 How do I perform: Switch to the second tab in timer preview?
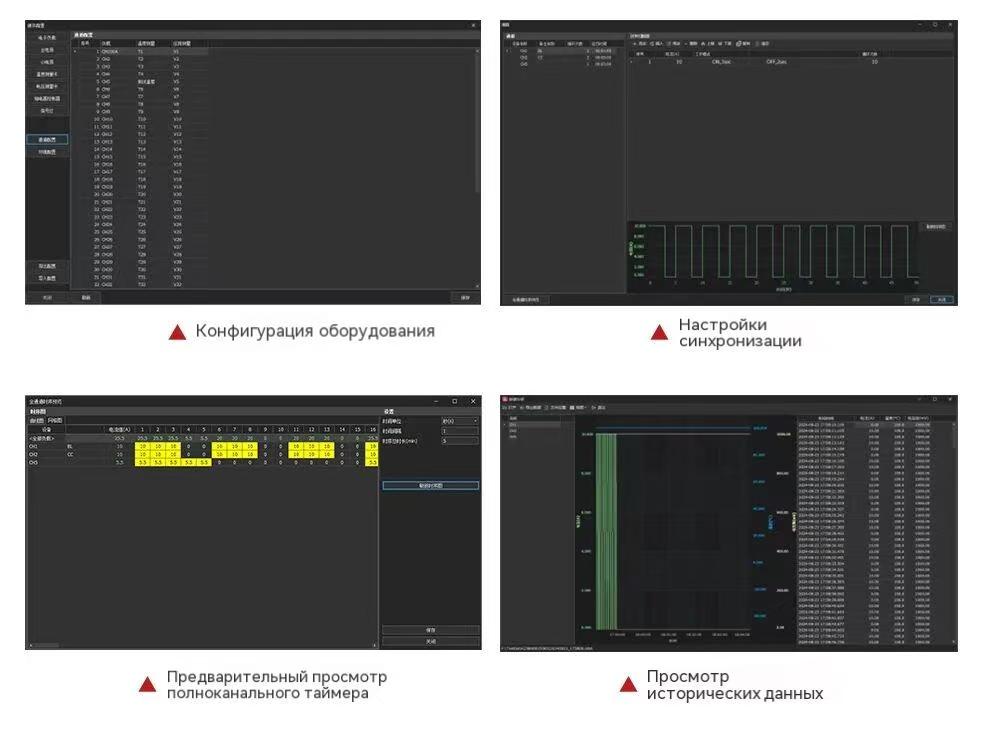click(55, 420)
